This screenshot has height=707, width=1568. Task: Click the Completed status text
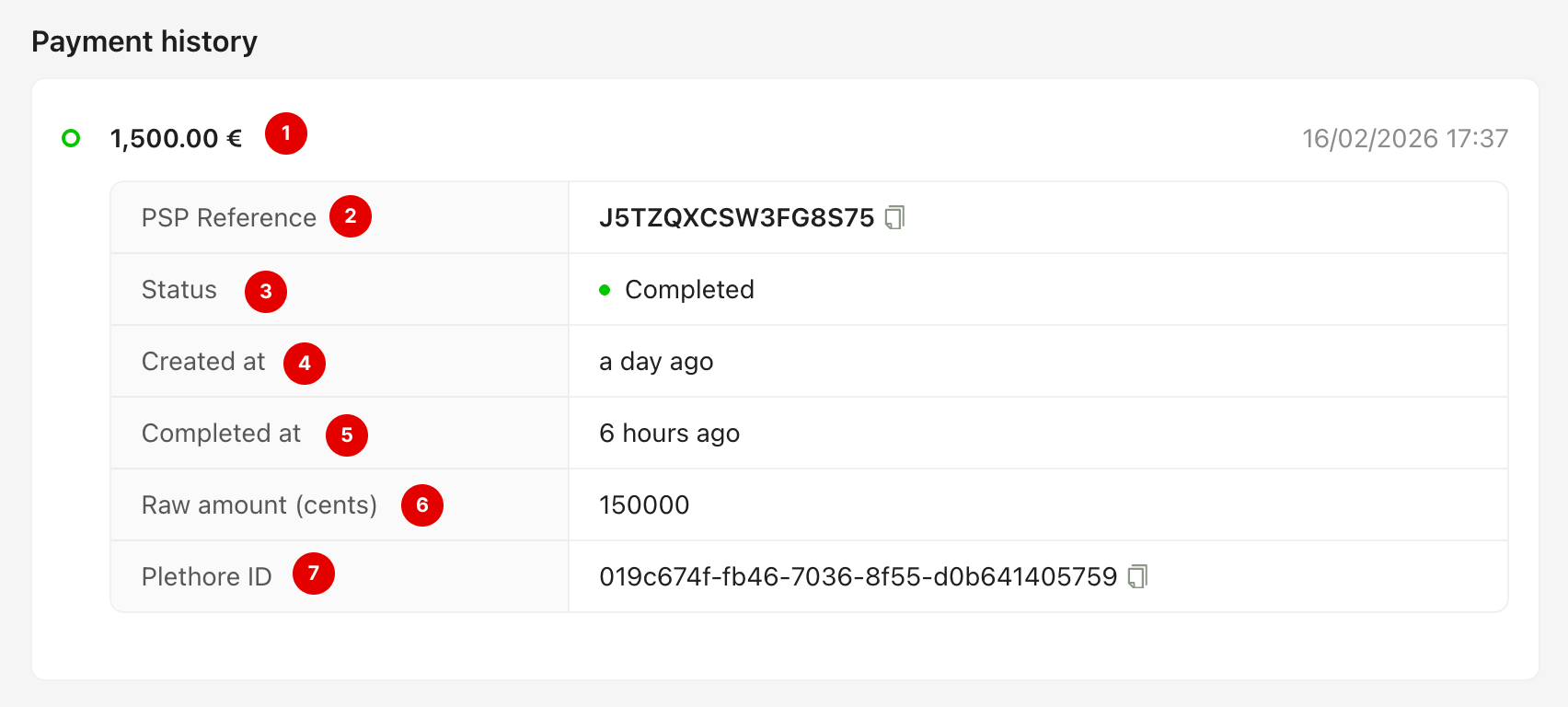click(x=689, y=290)
